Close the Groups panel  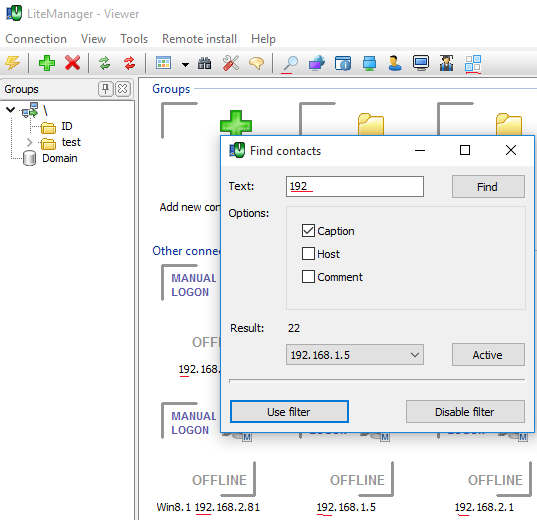click(123, 89)
